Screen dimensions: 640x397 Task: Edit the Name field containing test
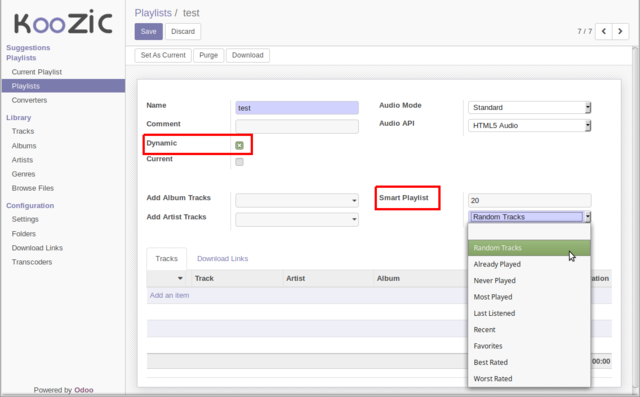pyautogui.click(x=297, y=108)
